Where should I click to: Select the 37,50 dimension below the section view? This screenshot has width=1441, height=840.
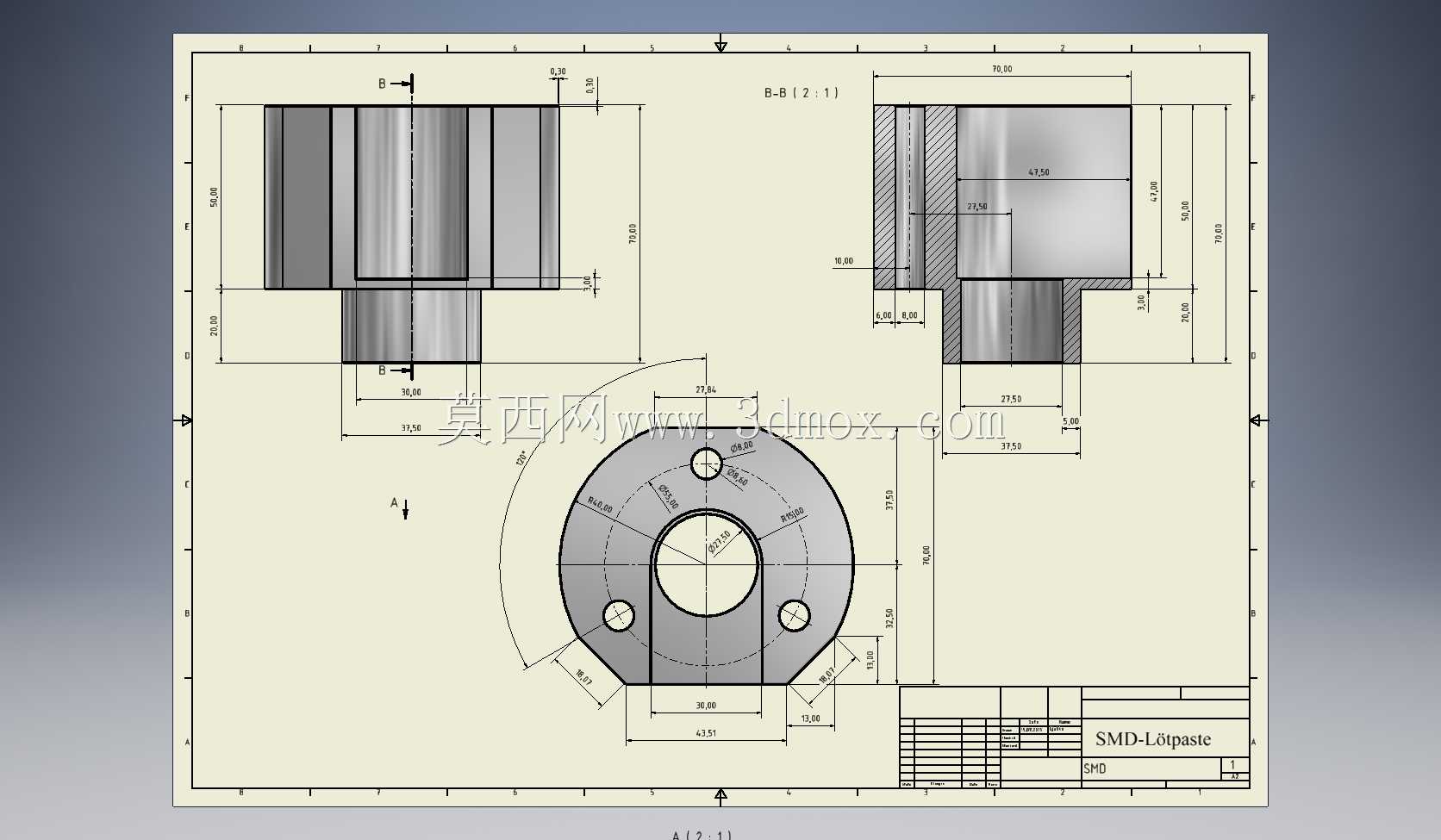coord(1011,446)
